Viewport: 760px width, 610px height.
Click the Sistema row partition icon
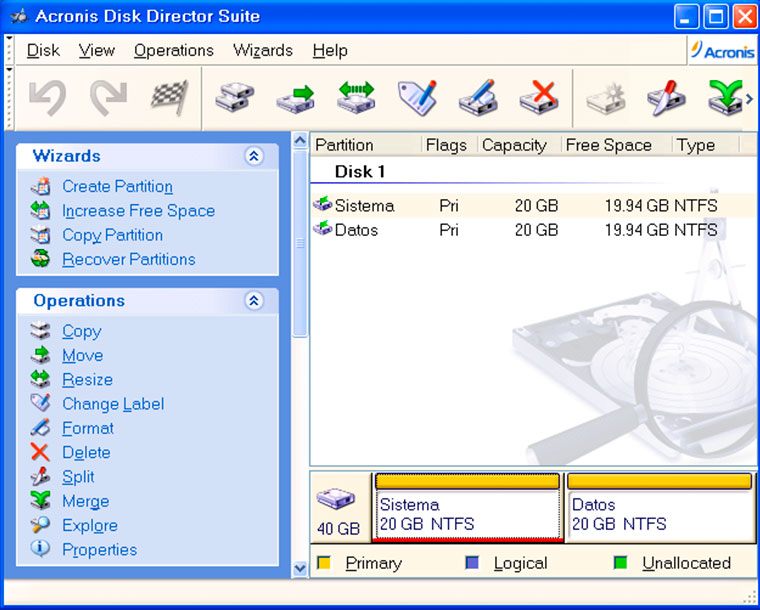(322, 203)
